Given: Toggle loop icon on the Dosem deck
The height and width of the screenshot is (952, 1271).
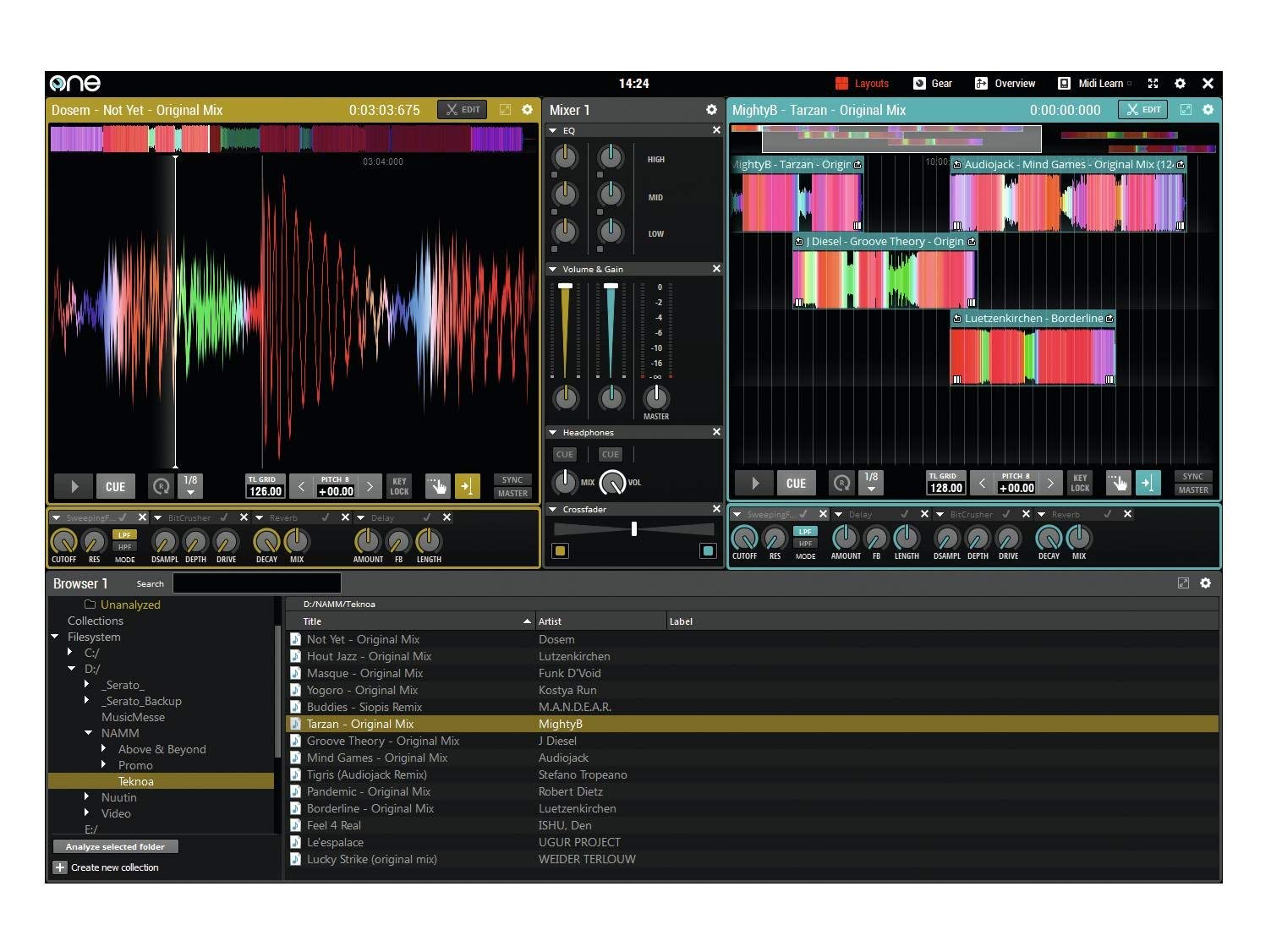Looking at the screenshot, I should tap(161, 486).
